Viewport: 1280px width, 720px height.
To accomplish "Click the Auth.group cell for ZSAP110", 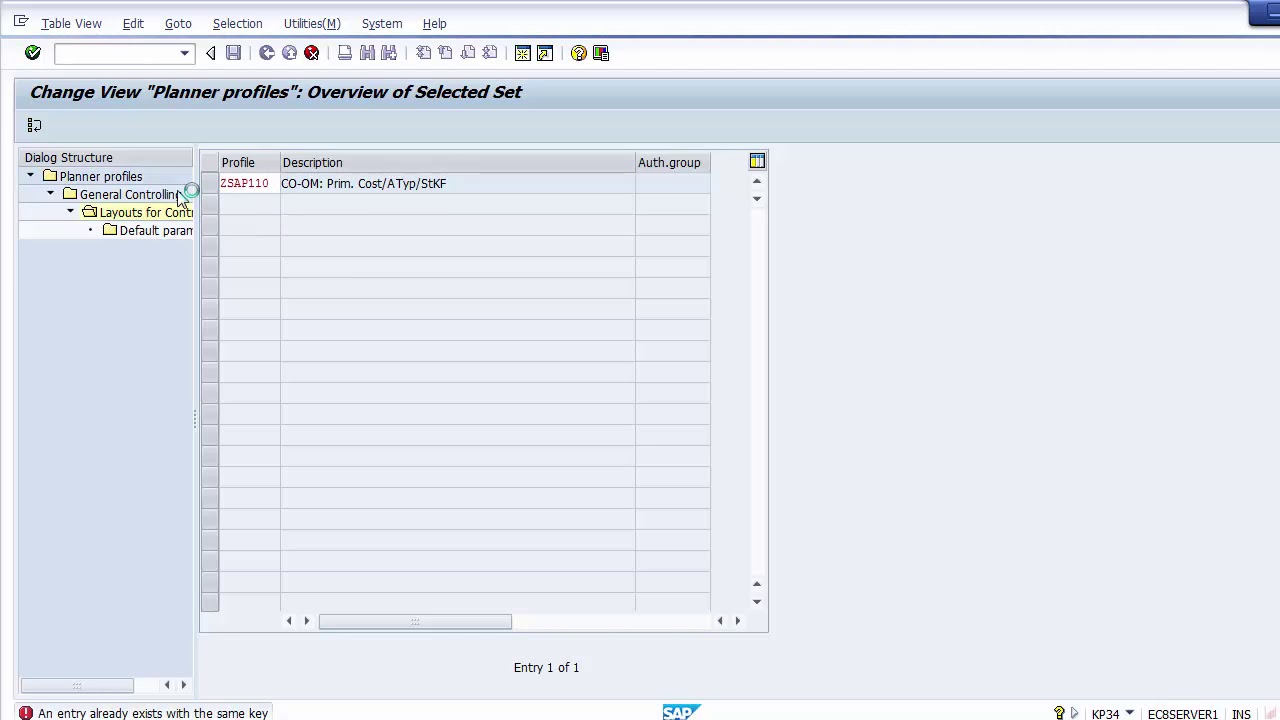I will tap(673, 184).
